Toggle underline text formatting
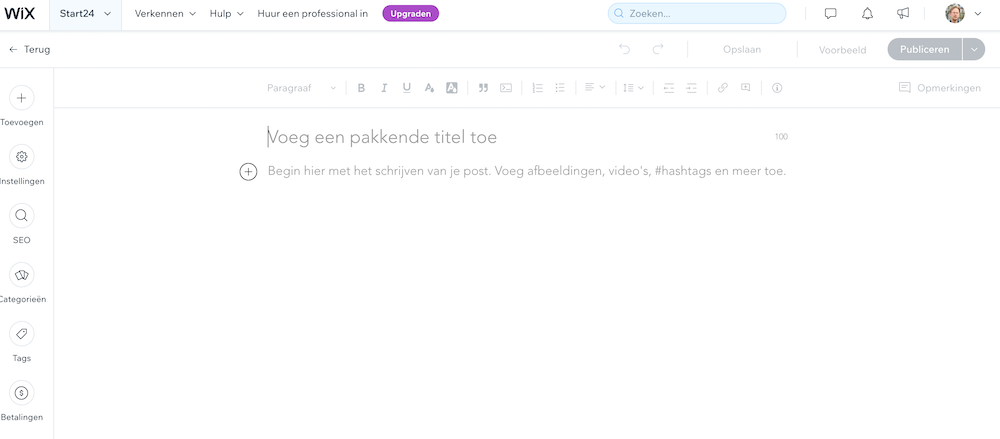The image size is (1000, 439). click(x=406, y=88)
